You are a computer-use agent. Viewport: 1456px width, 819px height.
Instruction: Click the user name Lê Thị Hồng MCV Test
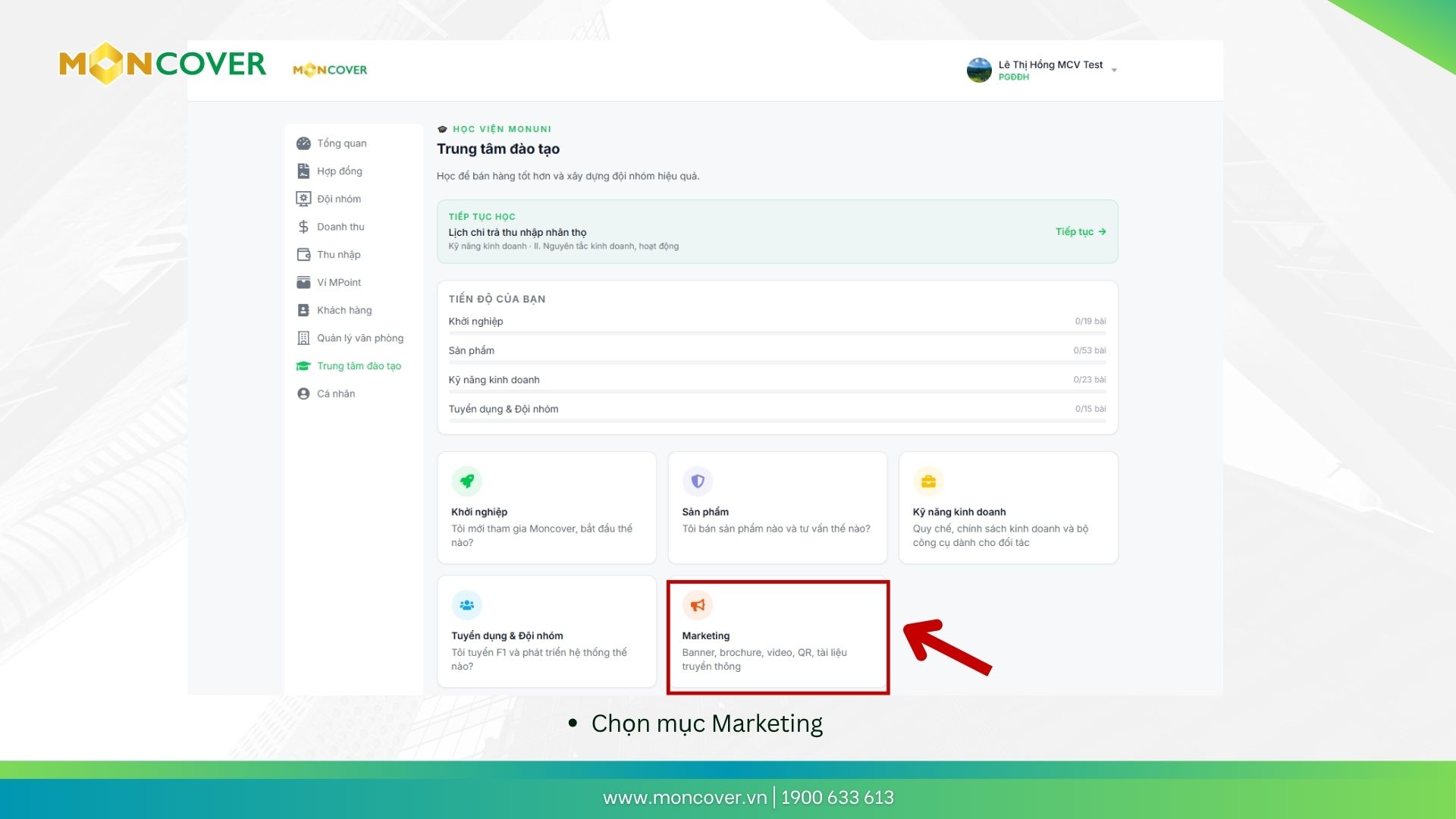(x=1050, y=64)
